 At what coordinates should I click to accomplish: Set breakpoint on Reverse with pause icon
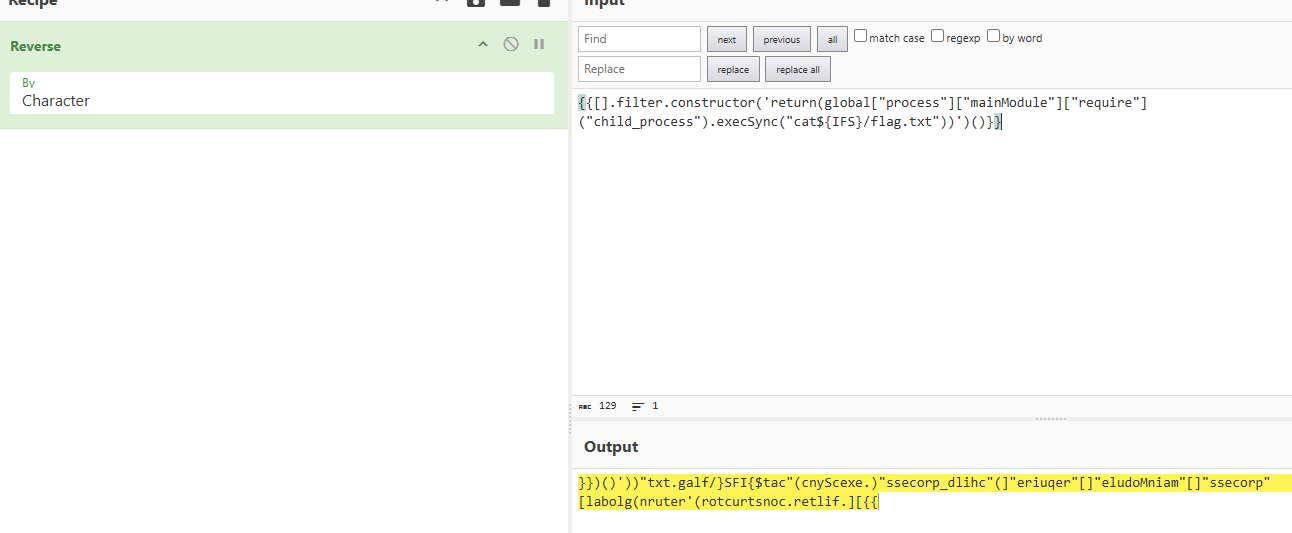(x=539, y=44)
